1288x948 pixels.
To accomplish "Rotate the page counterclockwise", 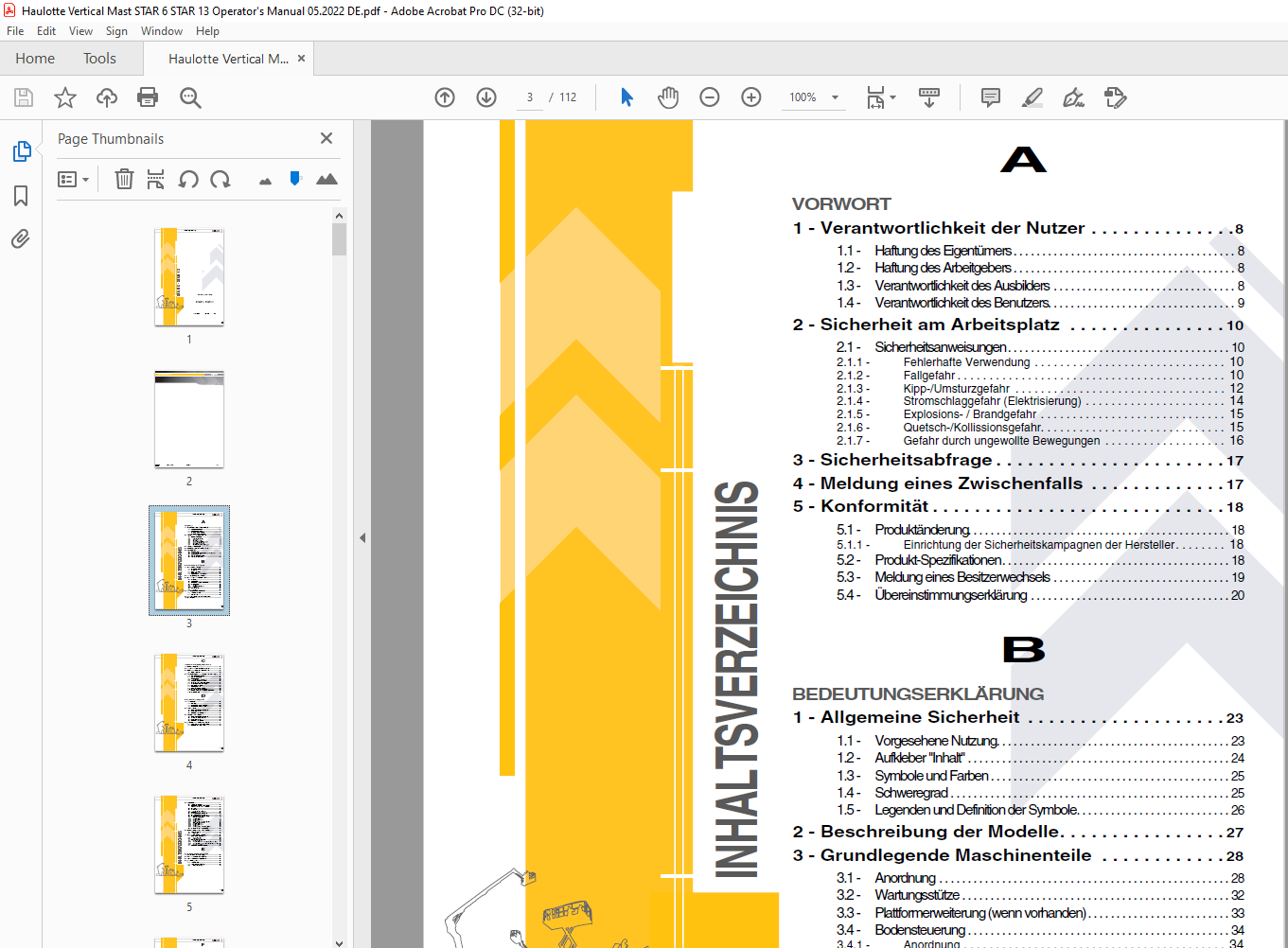I will [x=188, y=179].
